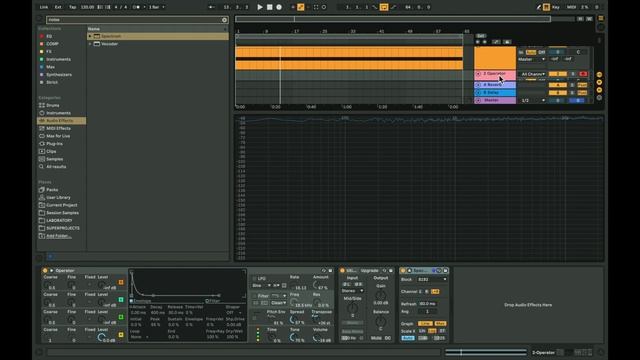Viewport: 640px width, 360px height.
Task: Fold the A Reverb return track
Action: (478, 85)
